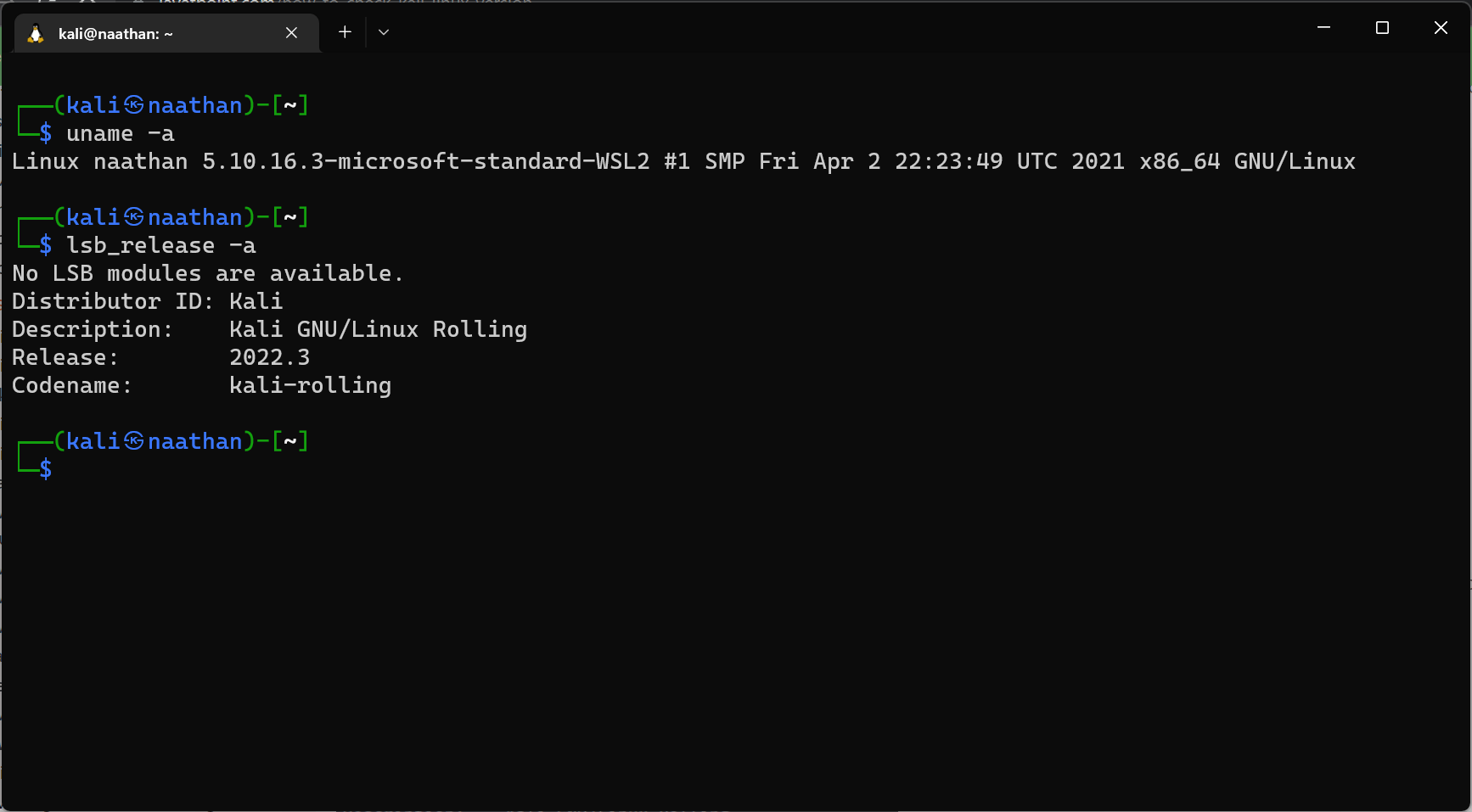
Task: Click the dollar sign at the active prompt
Action: coord(45,468)
